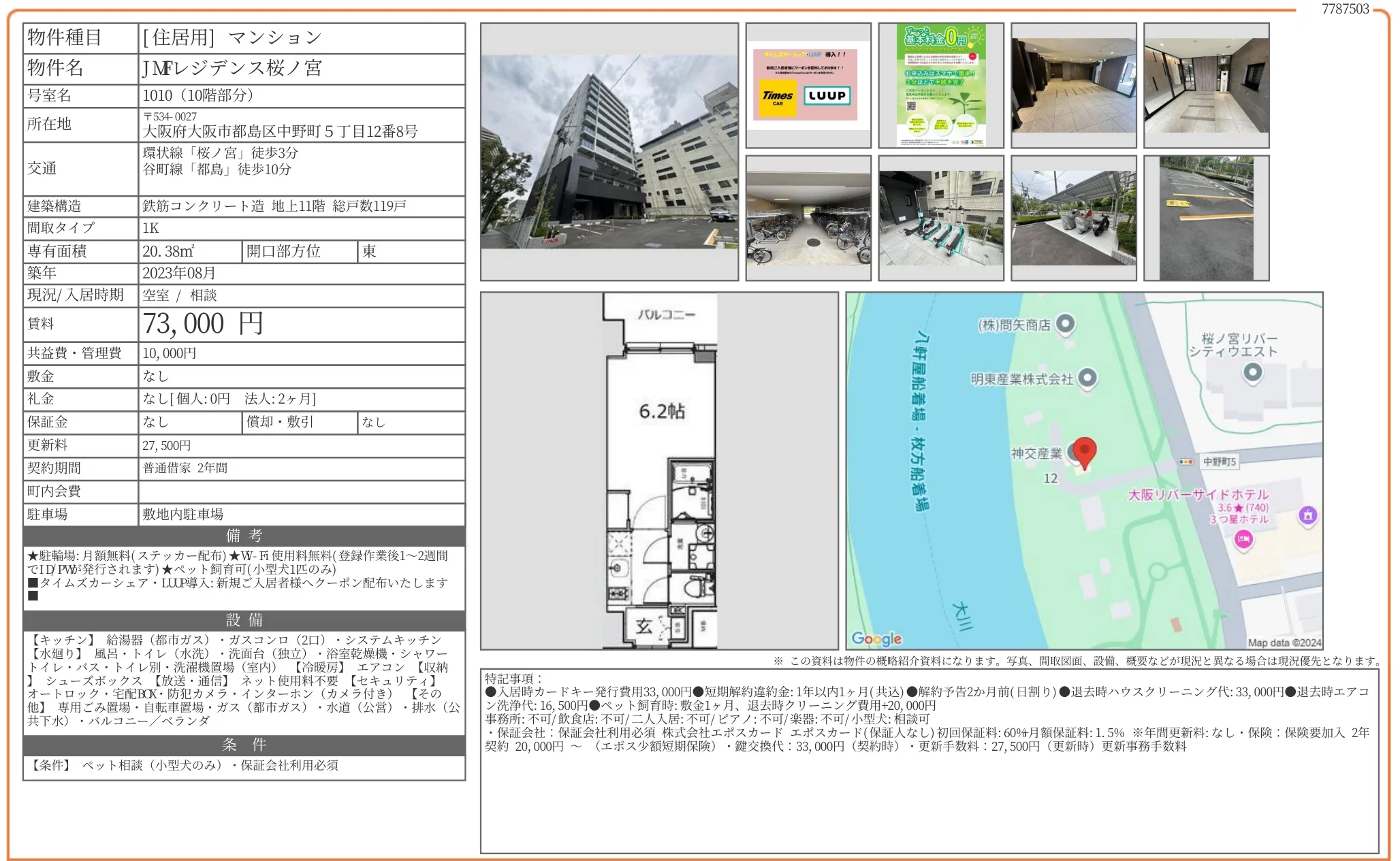
Task: Open the Times Car LUUP thumbnail
Action: pos(808,86)
